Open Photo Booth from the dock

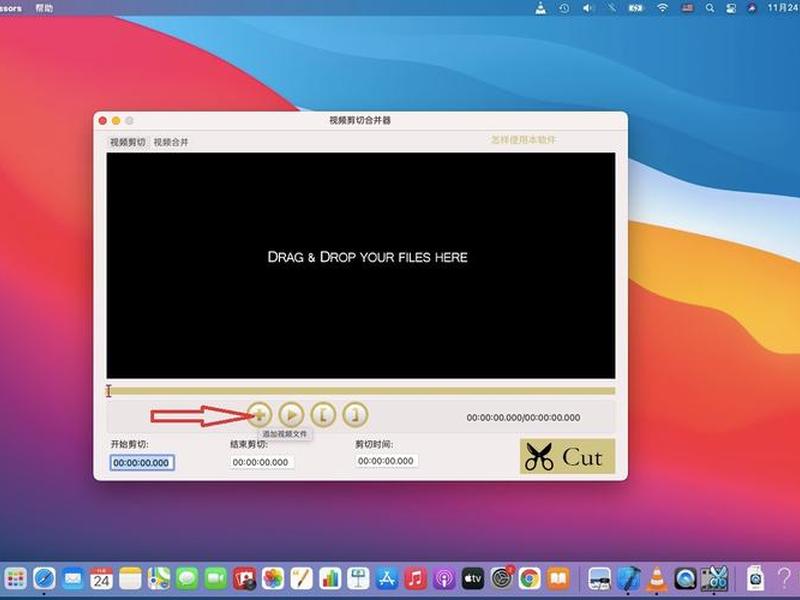click(x=244, y=579)
